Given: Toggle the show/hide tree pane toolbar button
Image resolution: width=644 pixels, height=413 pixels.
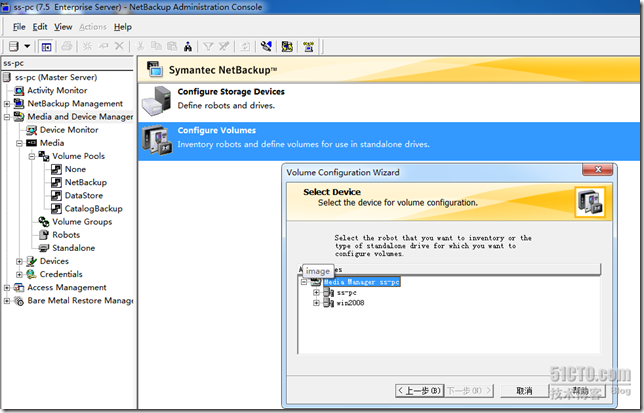Looking at the screenshot, I should pyautogui.click(x=46, y=47).
